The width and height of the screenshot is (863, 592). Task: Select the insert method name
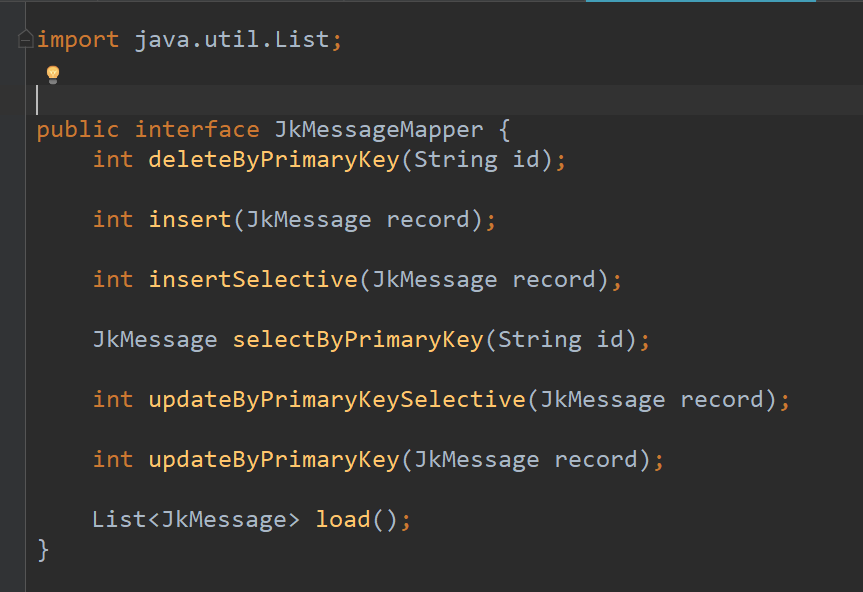190,220
